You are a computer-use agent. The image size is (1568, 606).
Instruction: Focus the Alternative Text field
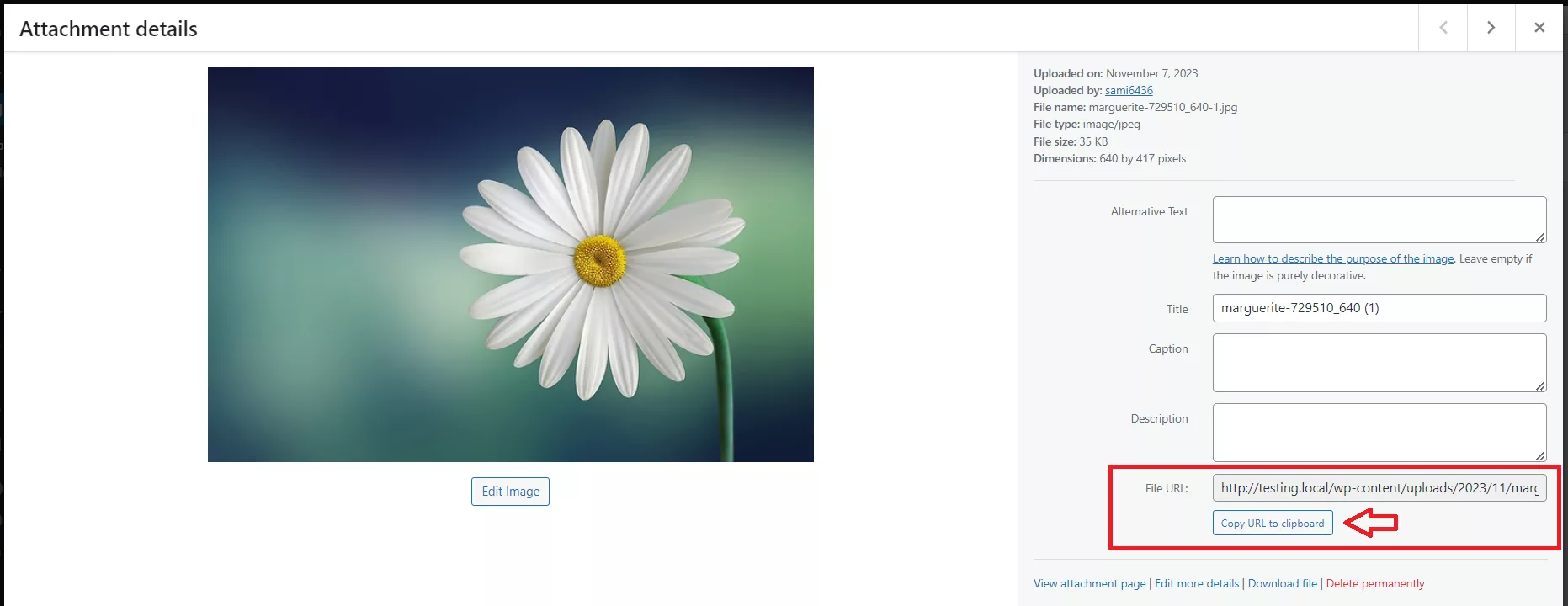(x=1379, y=220)
